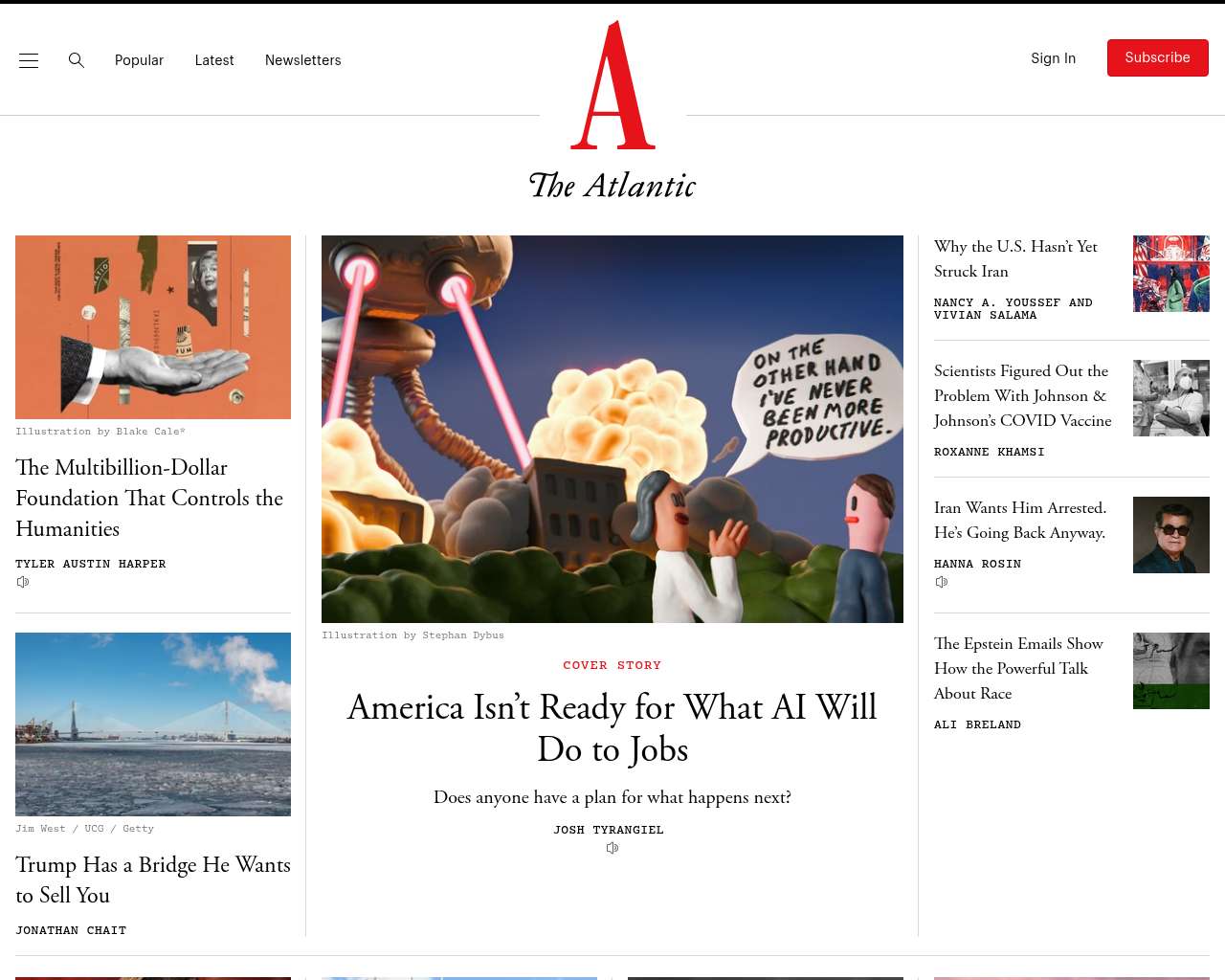The image size is (1225, 980).
Task: Open the Newsletters page
Action: click(x=303, y=60)
